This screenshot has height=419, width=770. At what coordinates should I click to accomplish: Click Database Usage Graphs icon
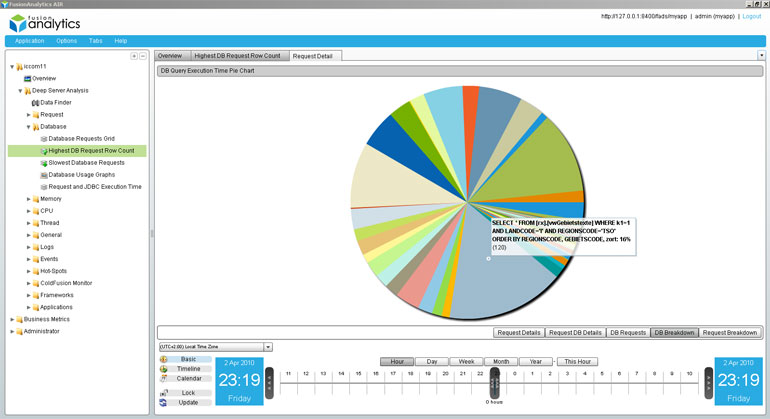click(44, 175)
